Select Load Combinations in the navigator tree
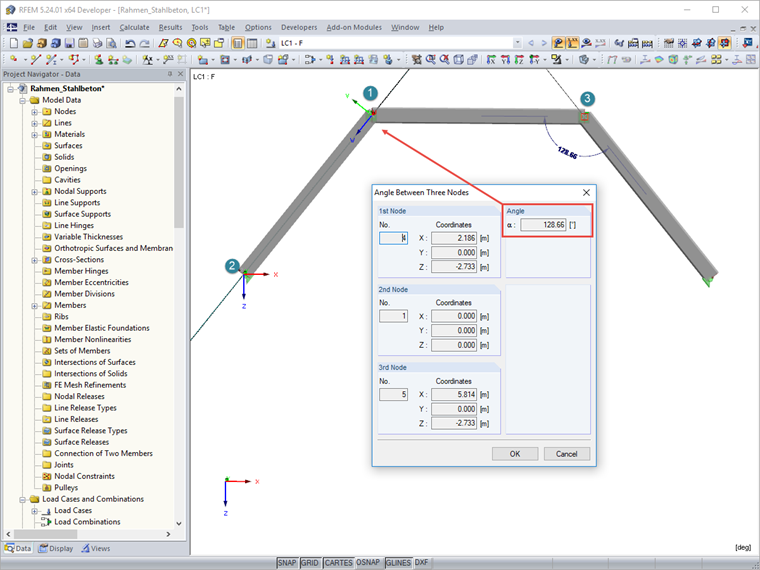Viewport: 760px width, 570px height. 87,522
